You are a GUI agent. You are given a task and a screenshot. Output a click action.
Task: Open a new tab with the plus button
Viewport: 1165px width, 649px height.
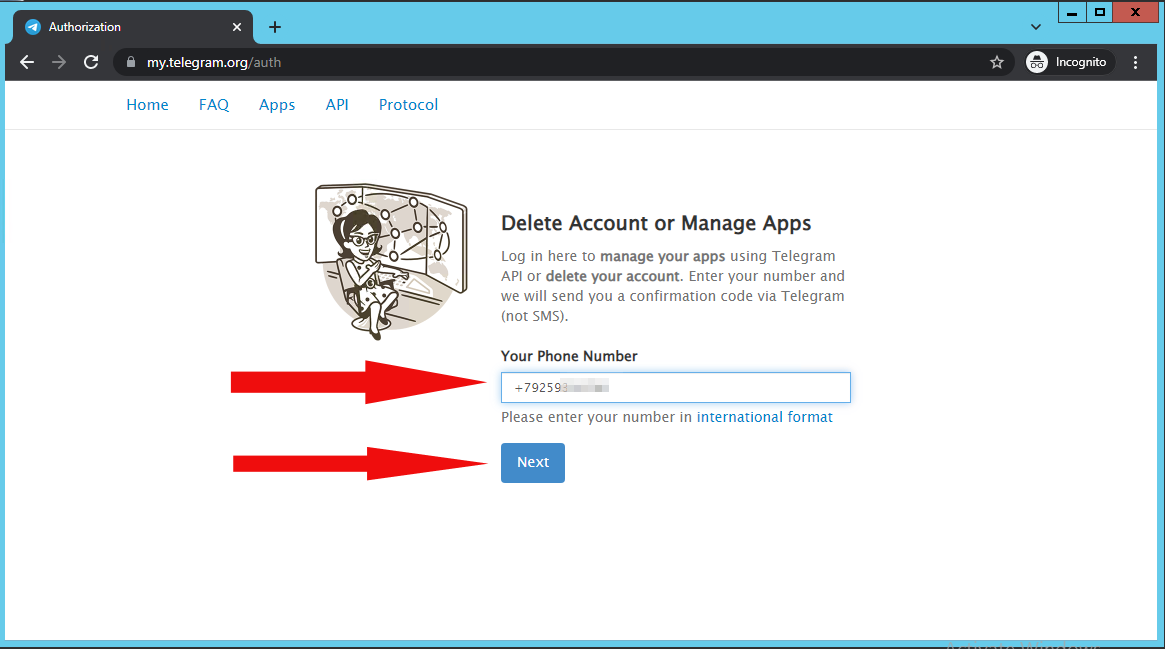point(275,27)
